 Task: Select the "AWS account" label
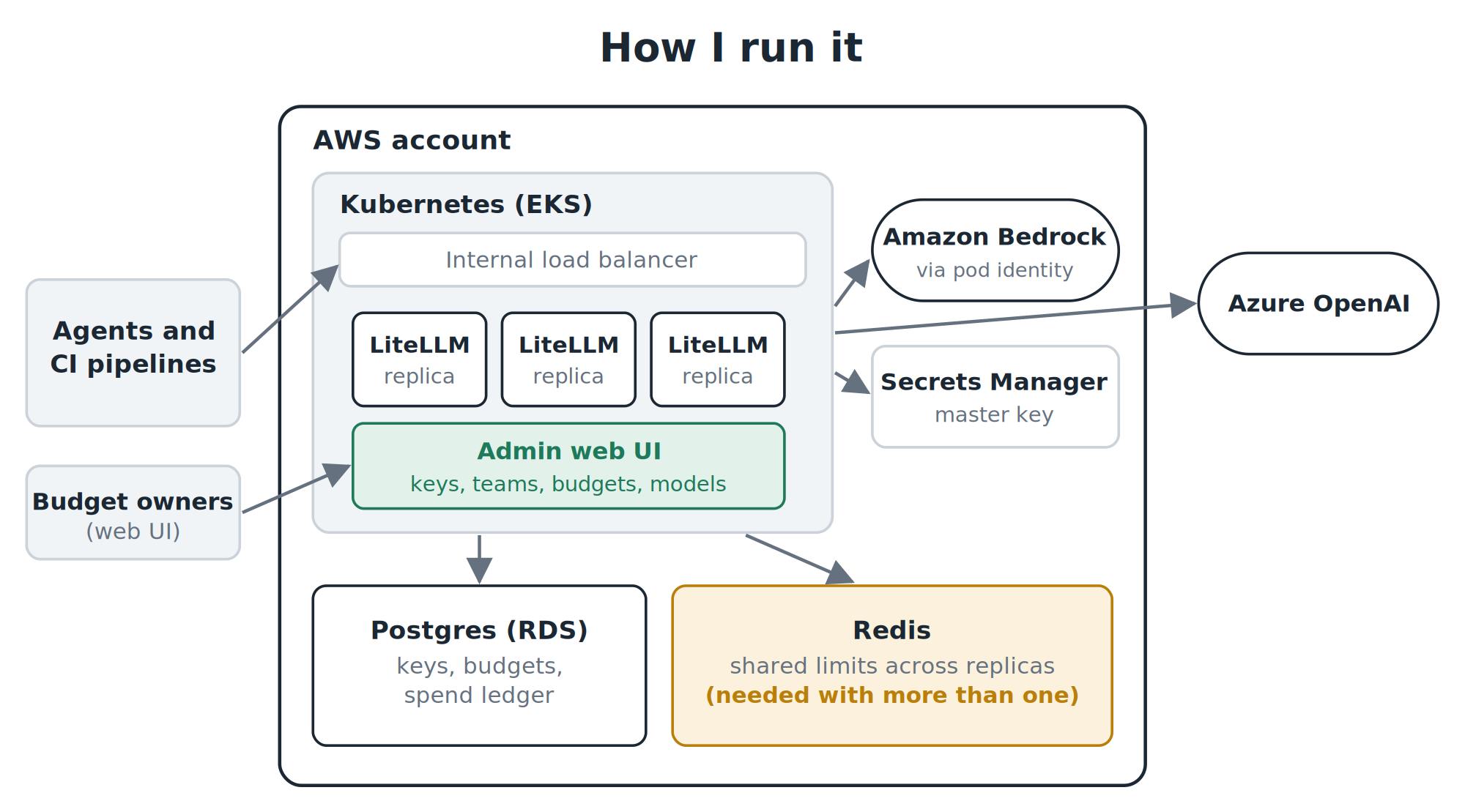[412, 140]
